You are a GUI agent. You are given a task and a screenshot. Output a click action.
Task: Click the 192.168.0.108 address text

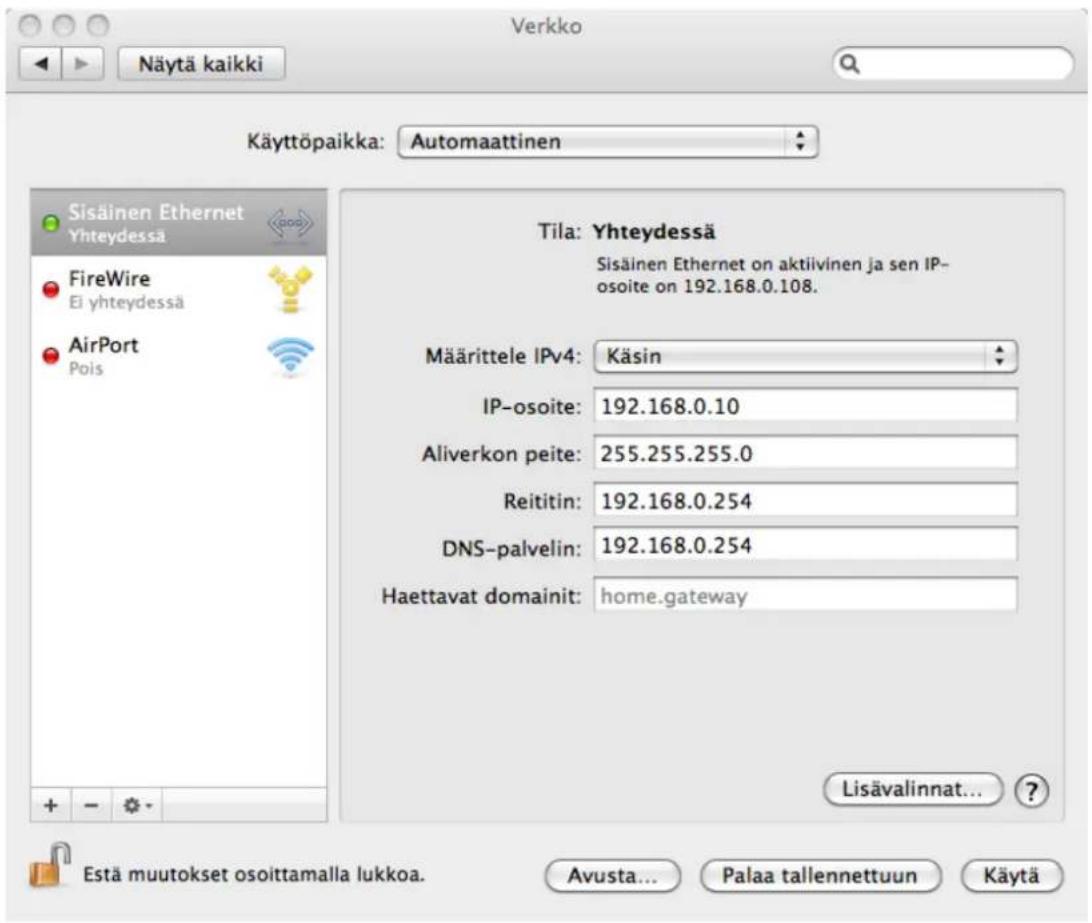750,286
